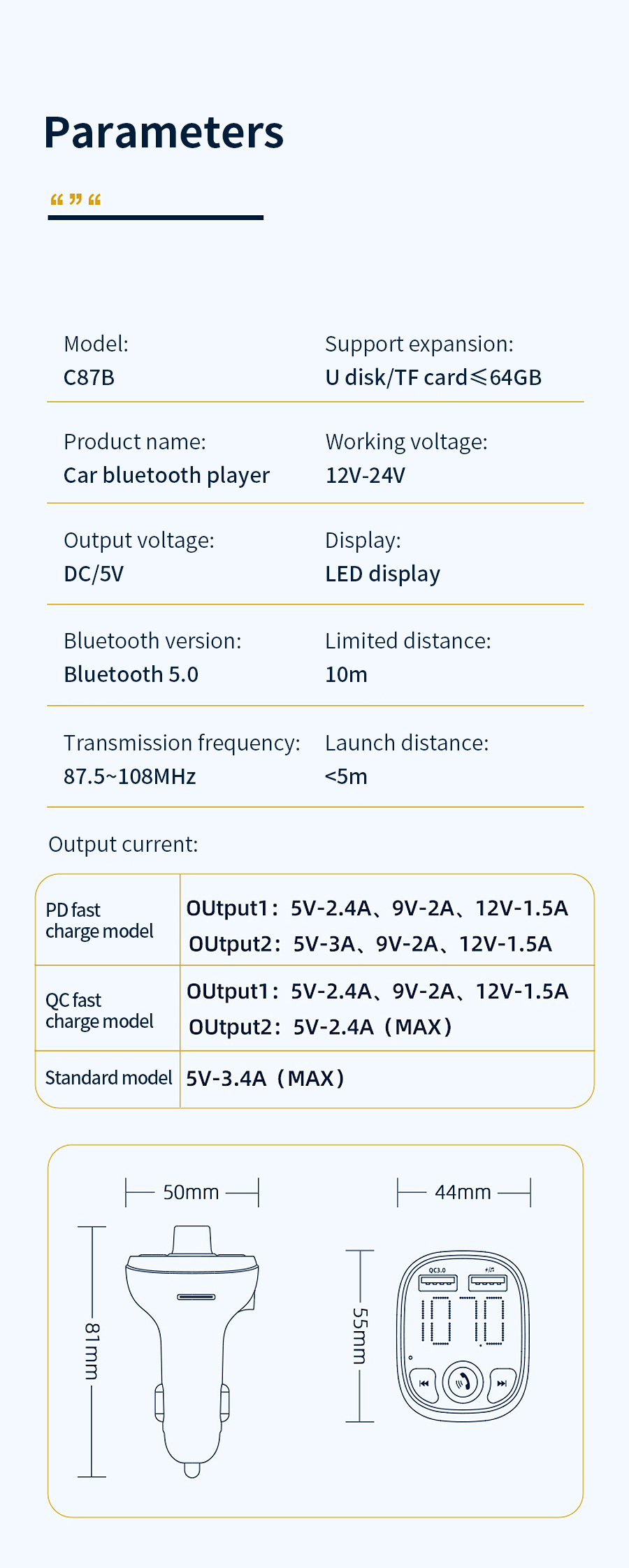Click the U disk/TF card≤64GB text
The image size is (629, 1568).
[x=433, y=377]
